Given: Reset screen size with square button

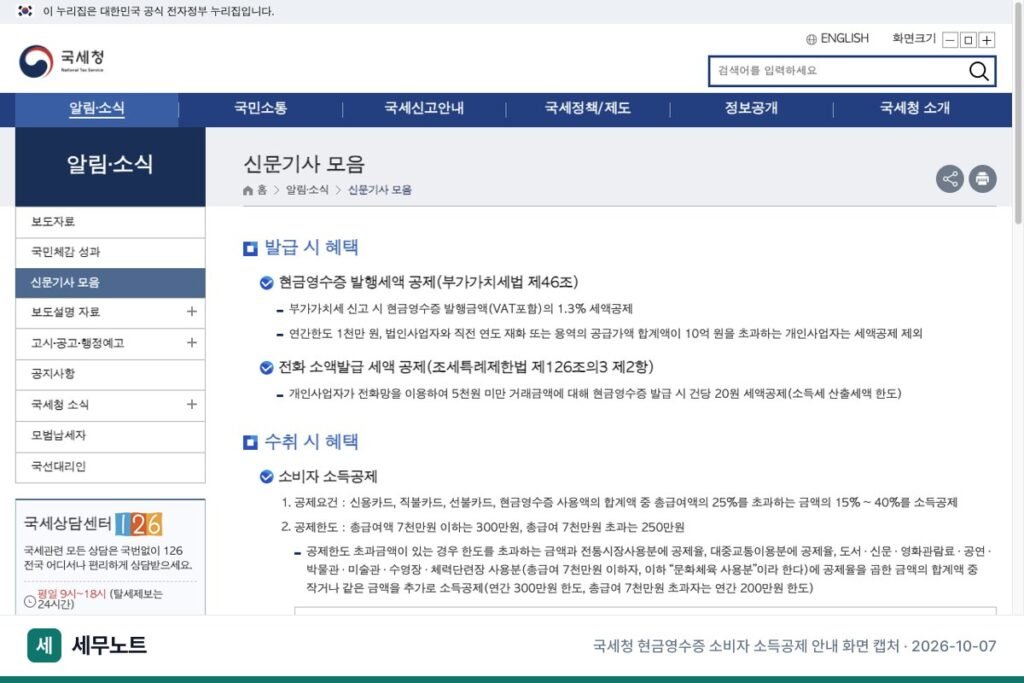Looking at the screenshot, I should [x=968, y=40].
